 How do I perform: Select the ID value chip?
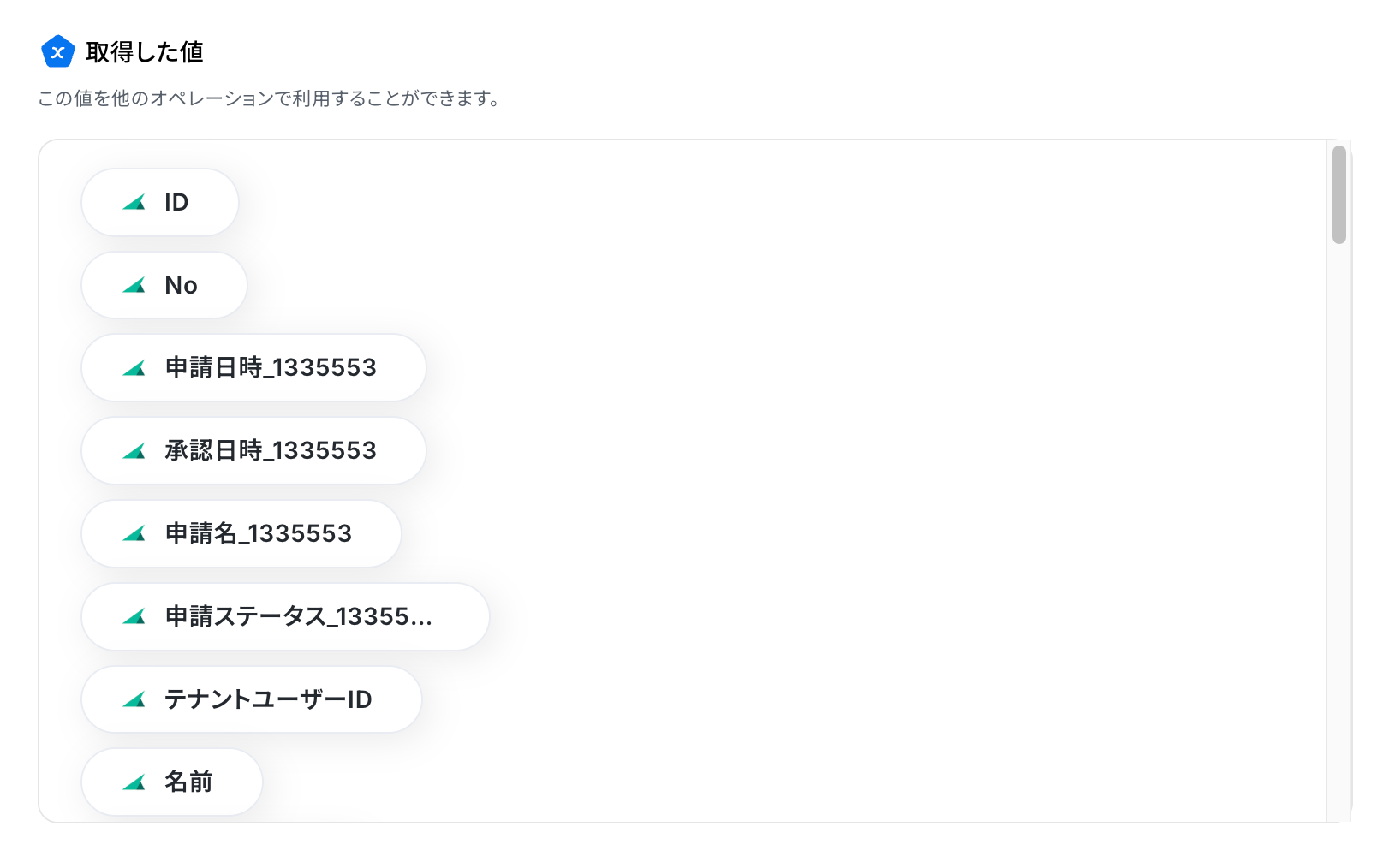pyautogui.click(x=160, y=202)
